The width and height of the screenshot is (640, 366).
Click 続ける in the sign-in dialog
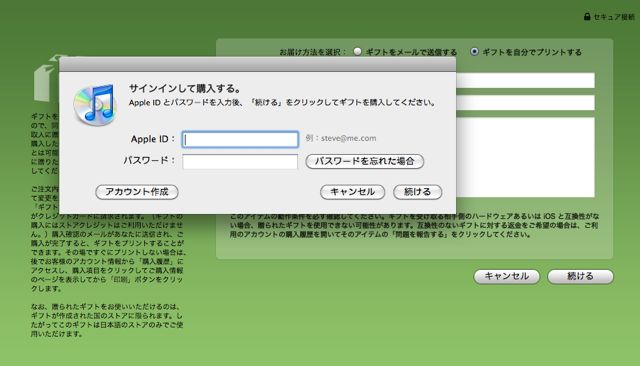(418, 192)
